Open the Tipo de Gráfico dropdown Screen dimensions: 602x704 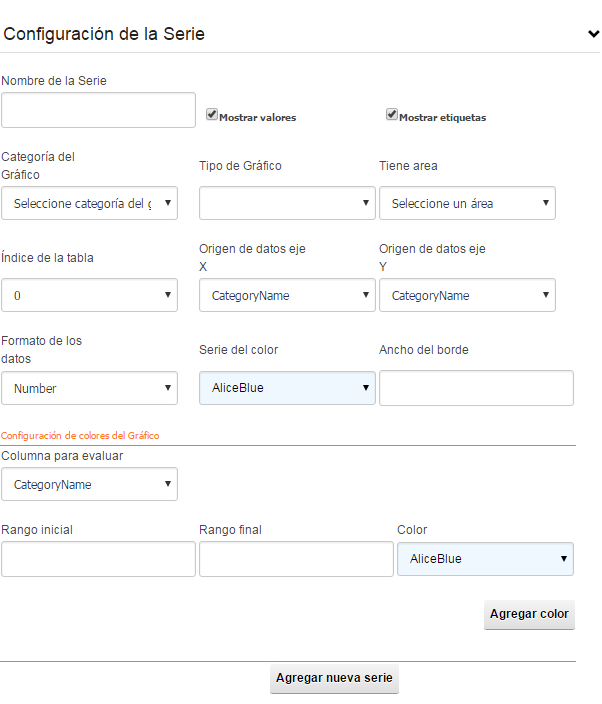click(287, 203)
